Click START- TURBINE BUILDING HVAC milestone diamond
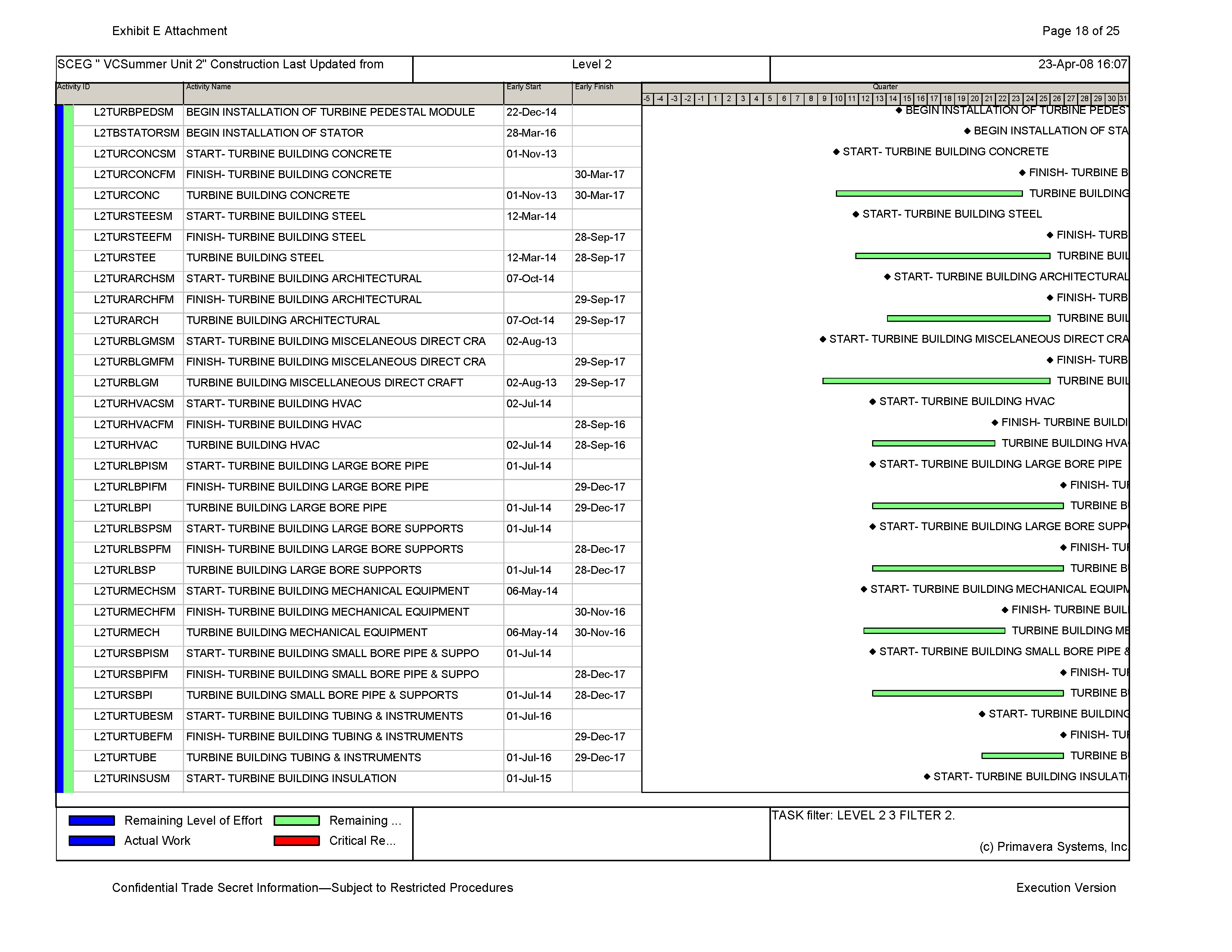This screenshot has width=1232, height=952. click(x=873, y=402)
